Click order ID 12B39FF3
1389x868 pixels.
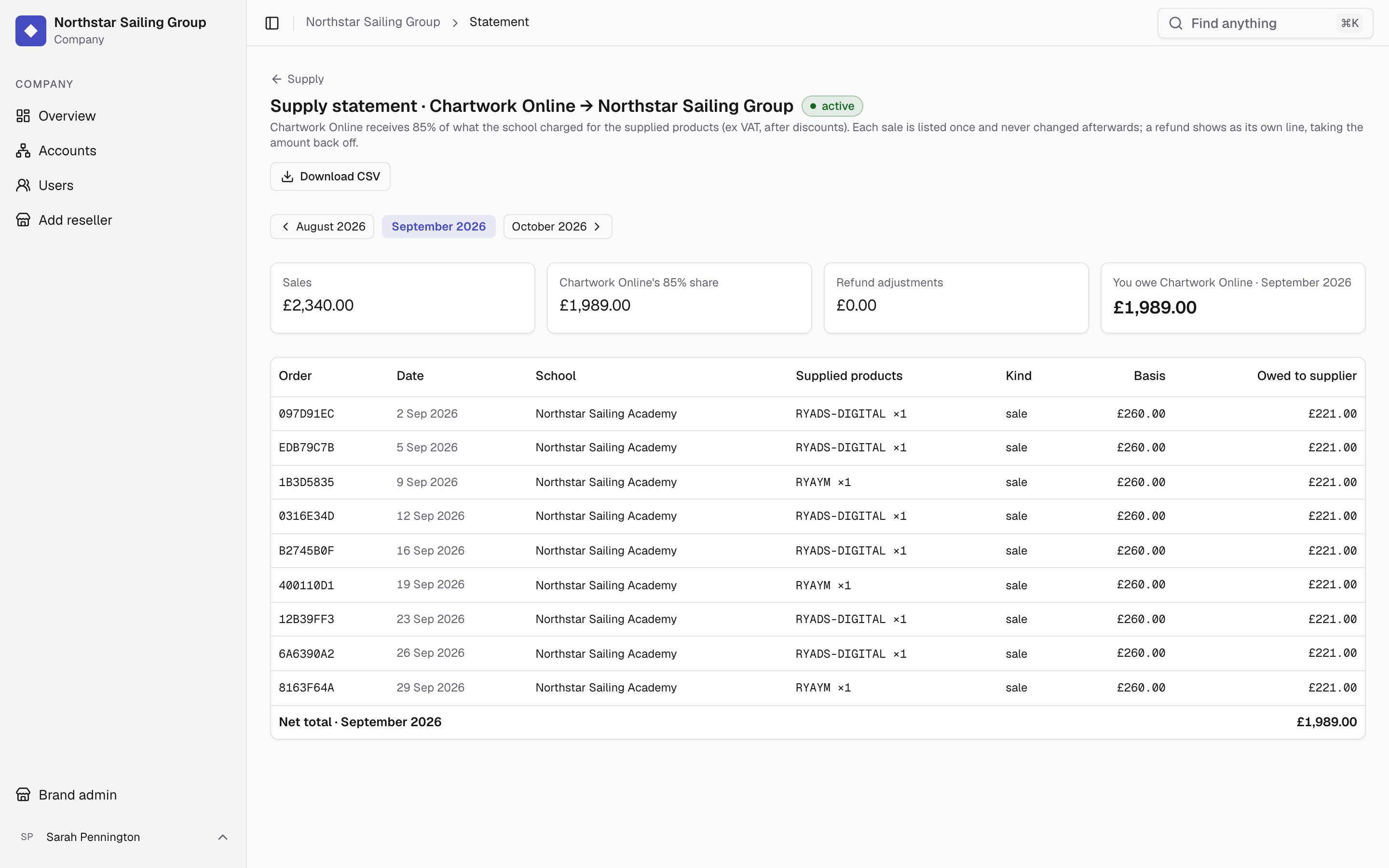[x=307, y=620]
